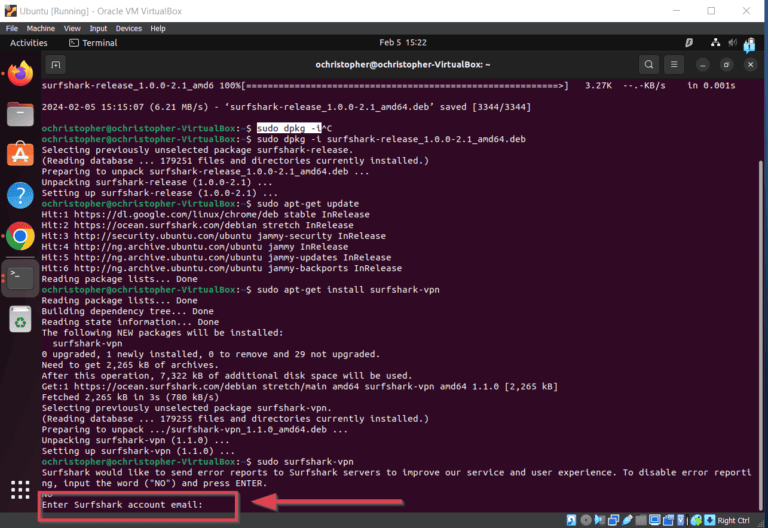Screen dimensions: 768x528
Task: Open the VirtualBox Devices menu
Action: click(128, 29)
